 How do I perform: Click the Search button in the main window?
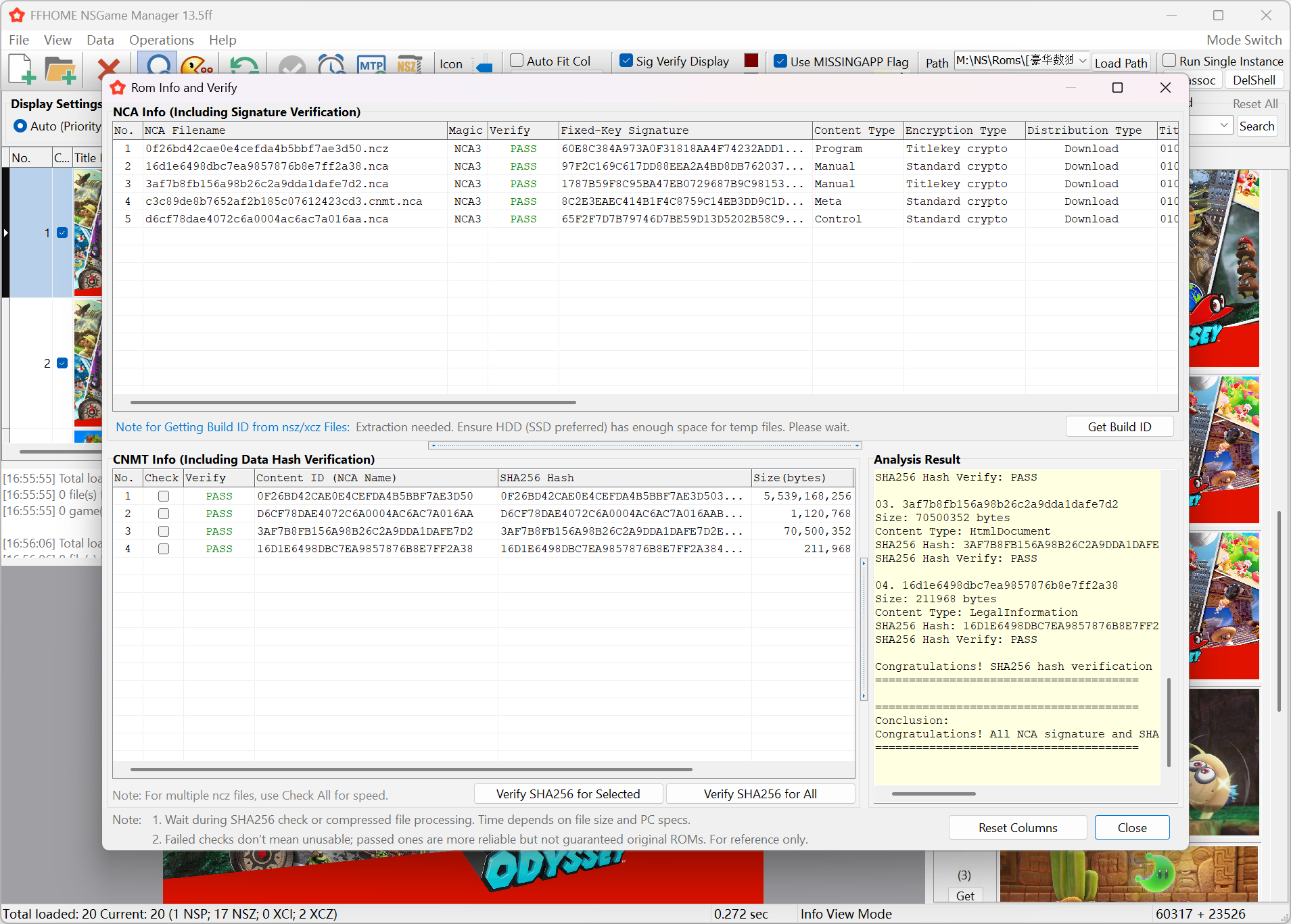1257,126
